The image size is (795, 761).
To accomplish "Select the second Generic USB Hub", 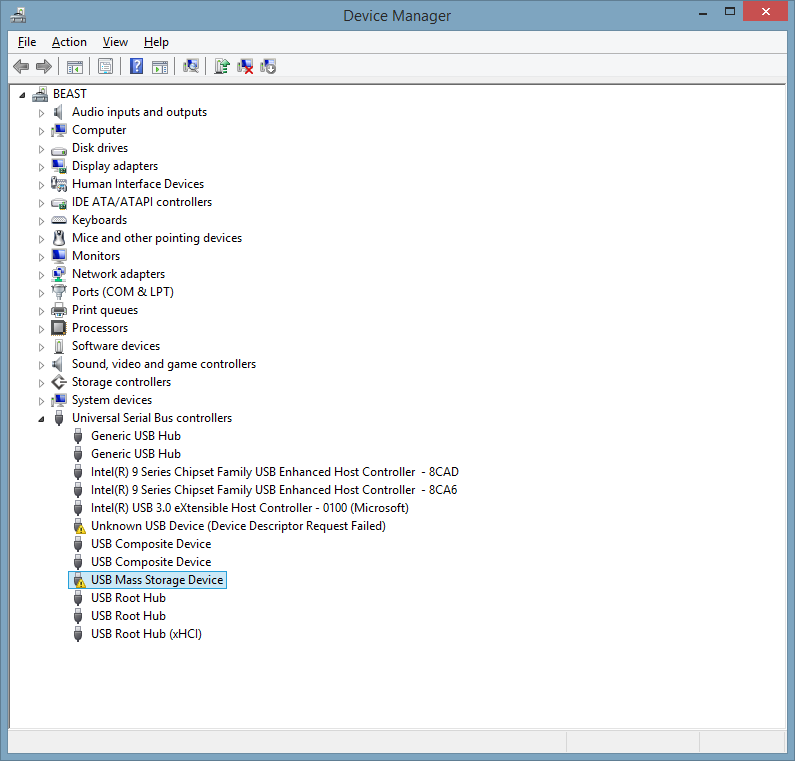I will point(135,454).
